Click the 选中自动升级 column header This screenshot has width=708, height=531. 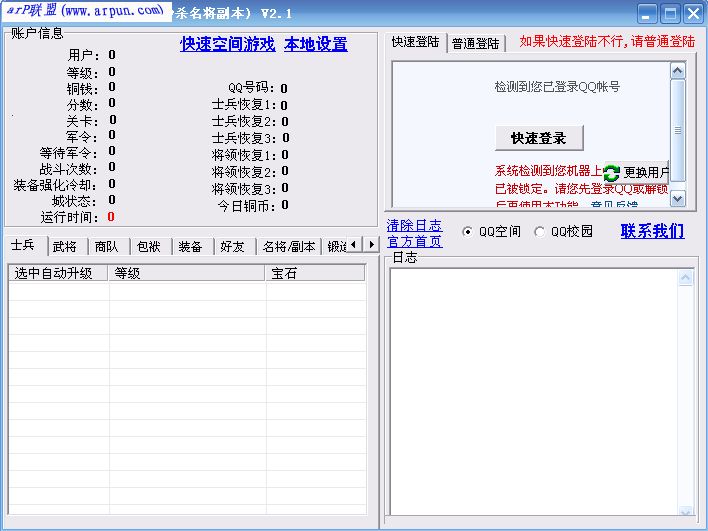click(x=58, y=273)
